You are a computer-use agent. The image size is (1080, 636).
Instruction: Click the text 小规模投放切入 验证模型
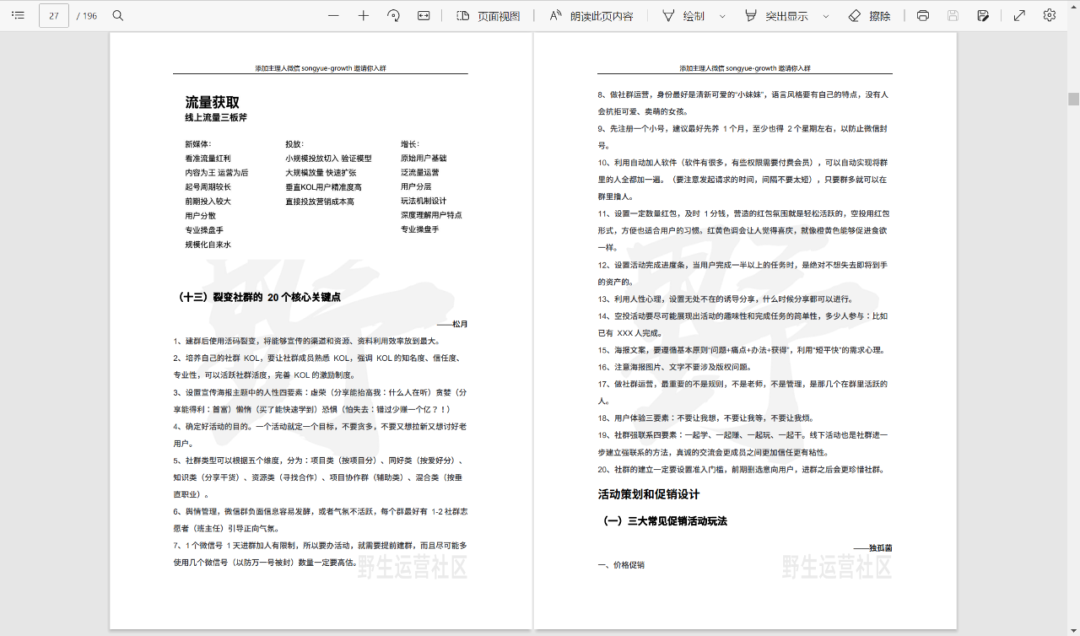coord(329,158)
